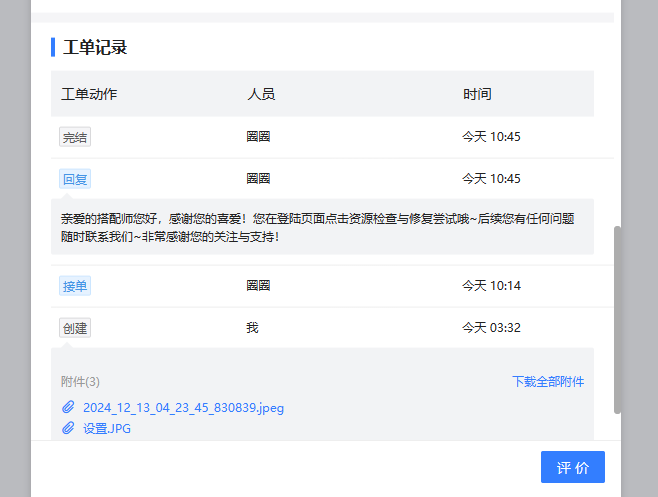Open attachment 2024_12_13_04_23_45_830839.jpeg
The width and height of the screenshot is (658, 497).
[x=183, y=408]
